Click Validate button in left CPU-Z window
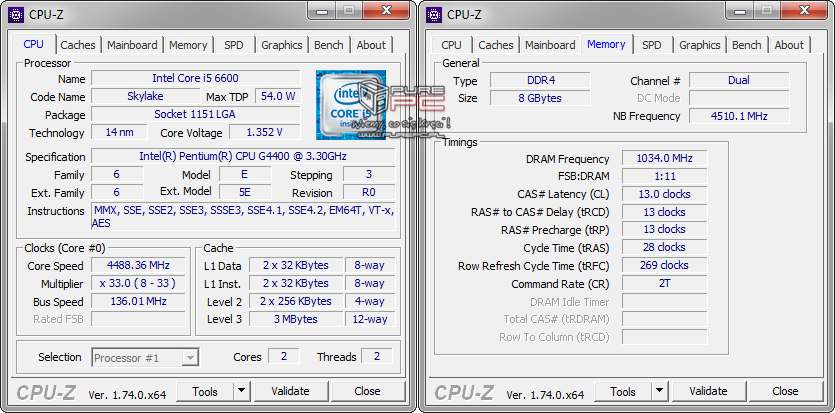835x413 pixels. coord(290,392)
